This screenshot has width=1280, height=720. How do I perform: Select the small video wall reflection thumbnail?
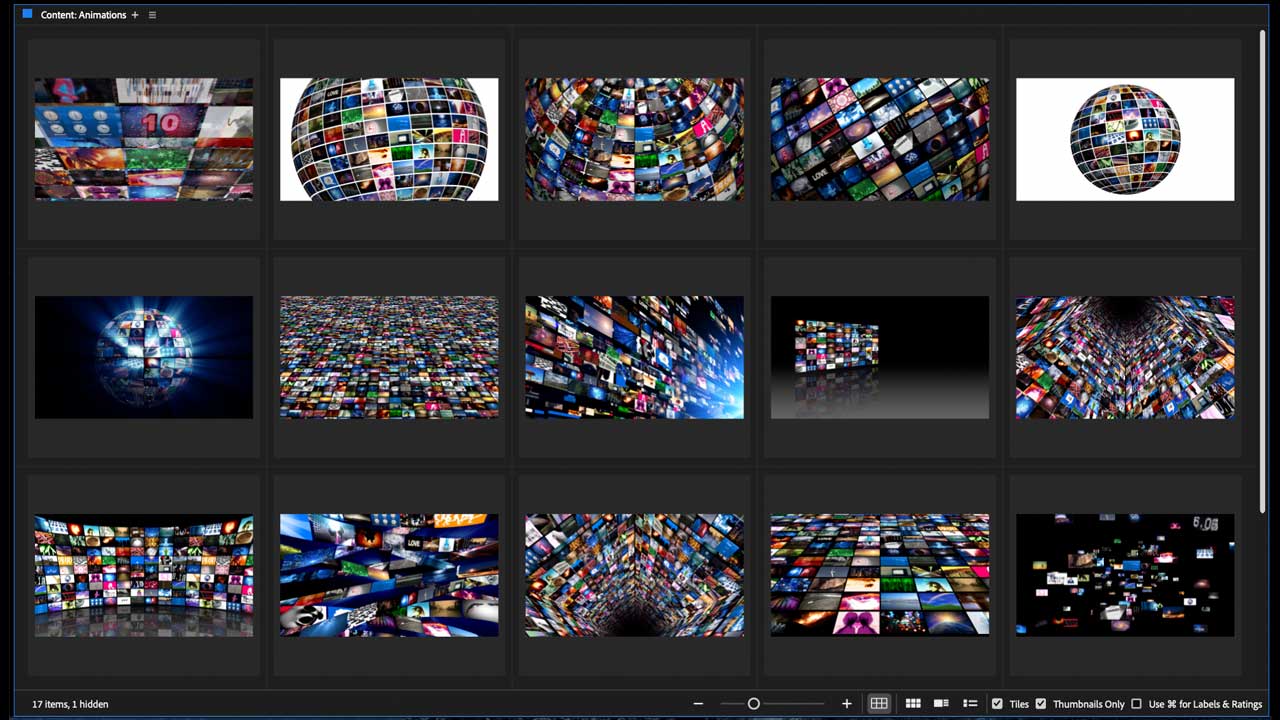[x=880, y=357]
